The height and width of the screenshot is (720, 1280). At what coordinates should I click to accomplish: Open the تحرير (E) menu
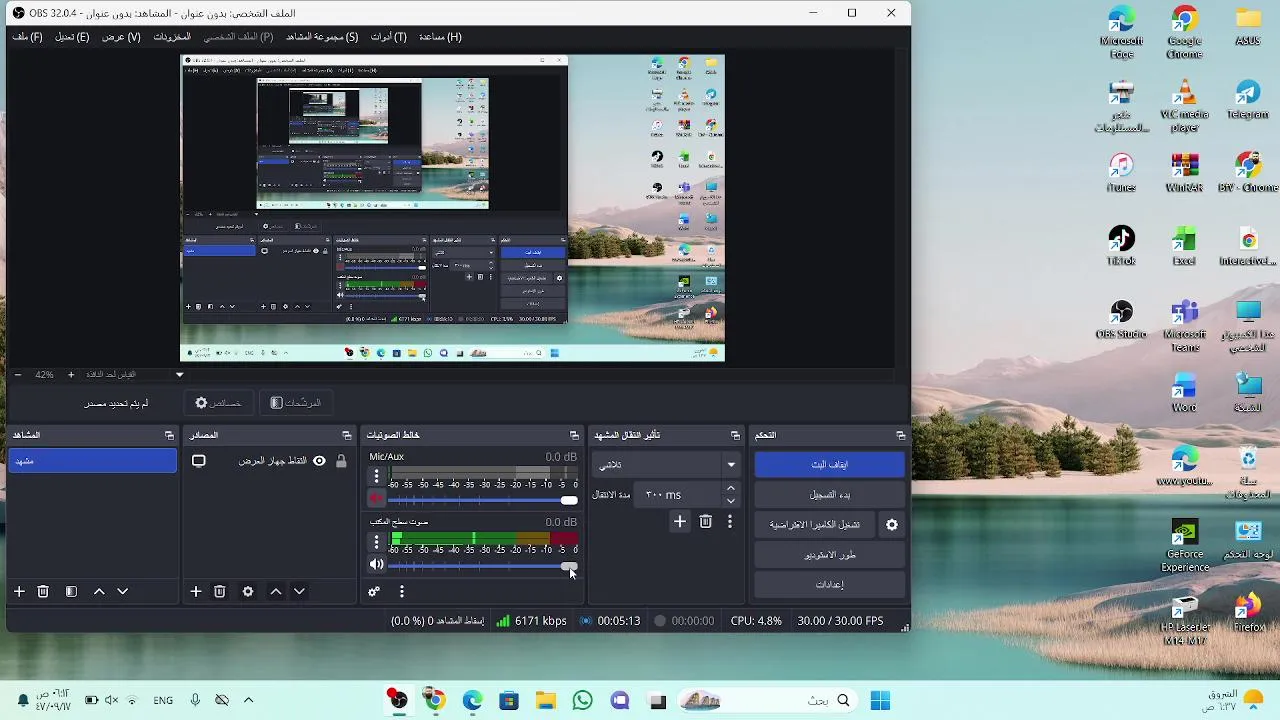click(72, 37)
